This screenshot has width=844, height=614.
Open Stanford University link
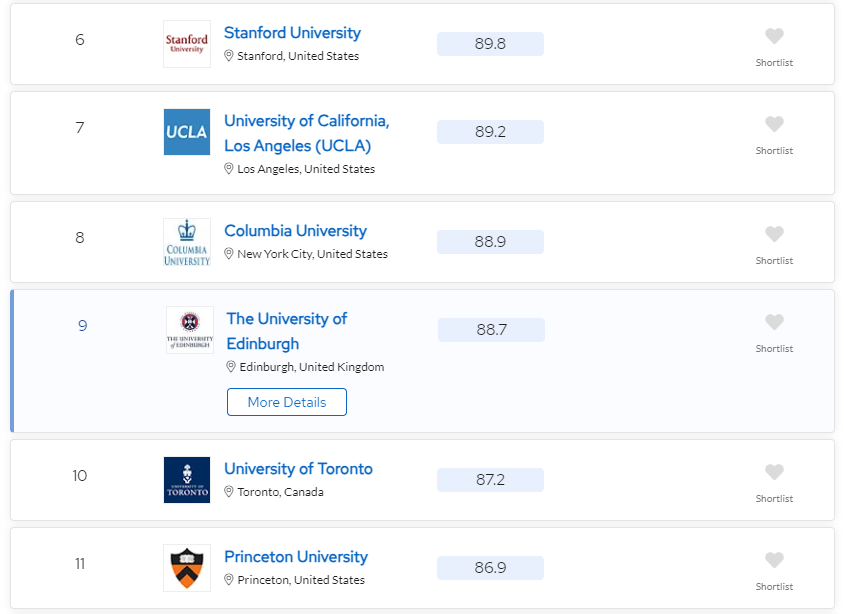click(292, 33)
